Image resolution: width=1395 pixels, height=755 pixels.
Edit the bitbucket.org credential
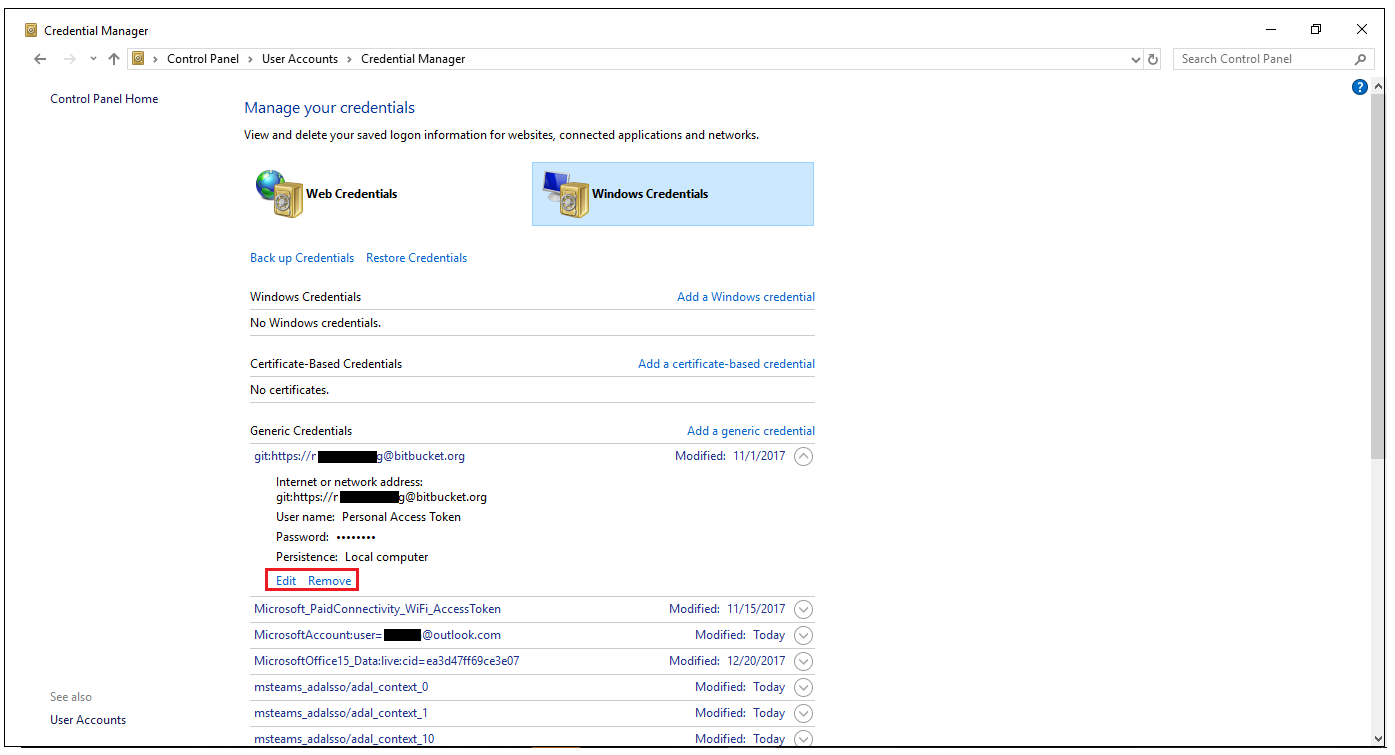click(286, 581)
